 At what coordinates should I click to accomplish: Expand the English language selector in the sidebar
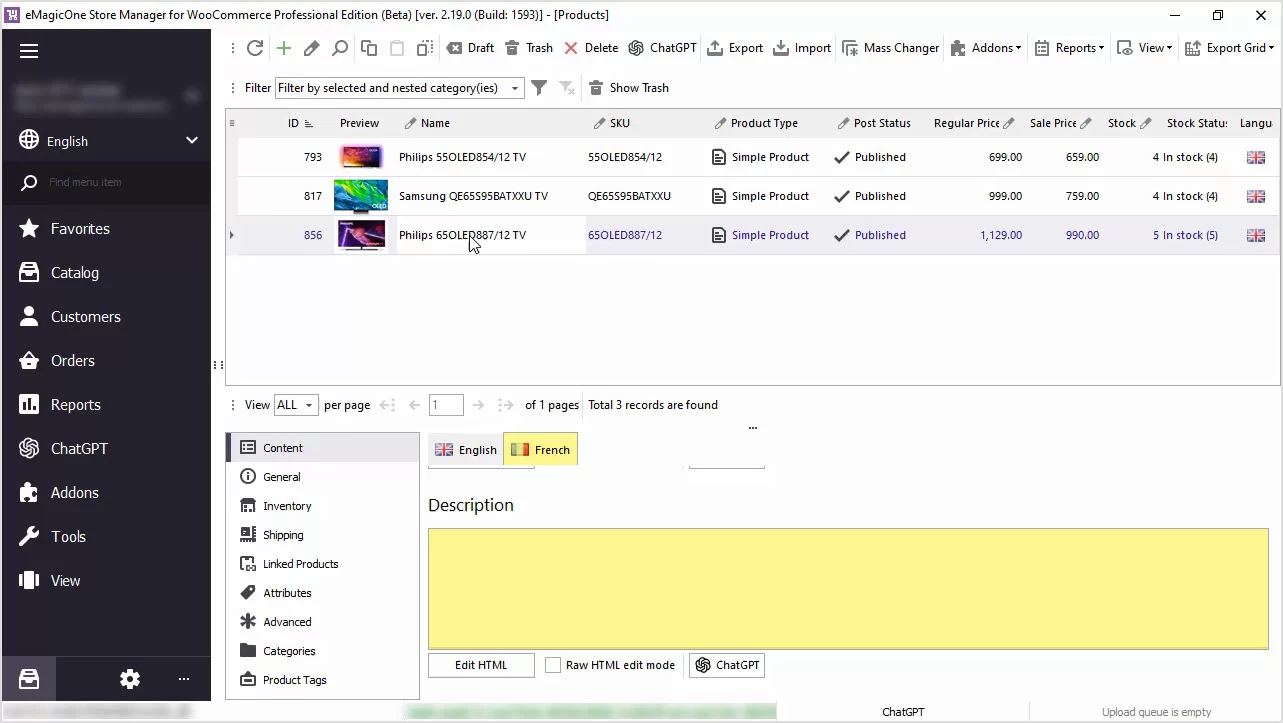[x=191, y=141]
